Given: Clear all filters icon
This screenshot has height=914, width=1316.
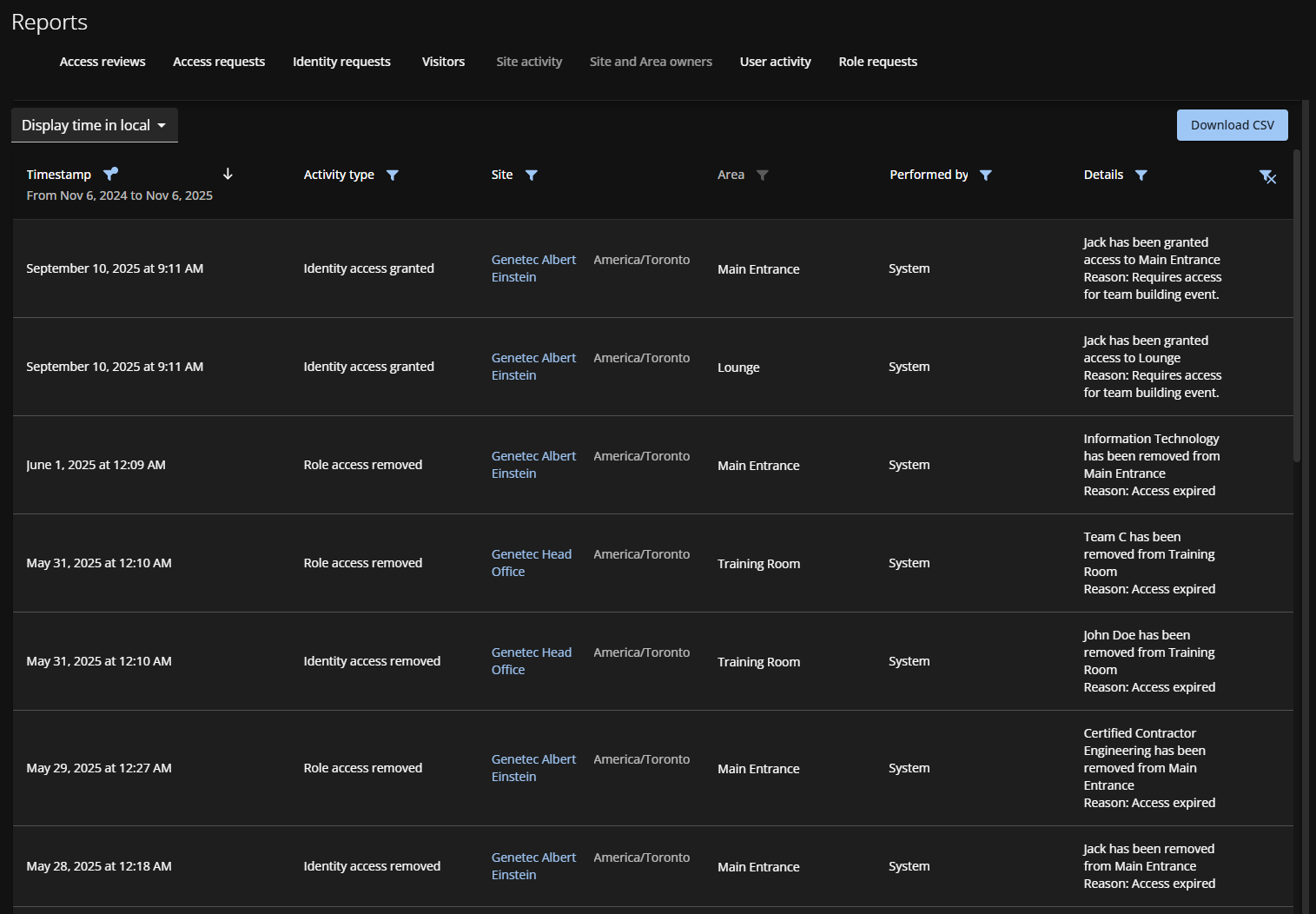Looking at the screenshot, I should click(x=1267, y=177).
